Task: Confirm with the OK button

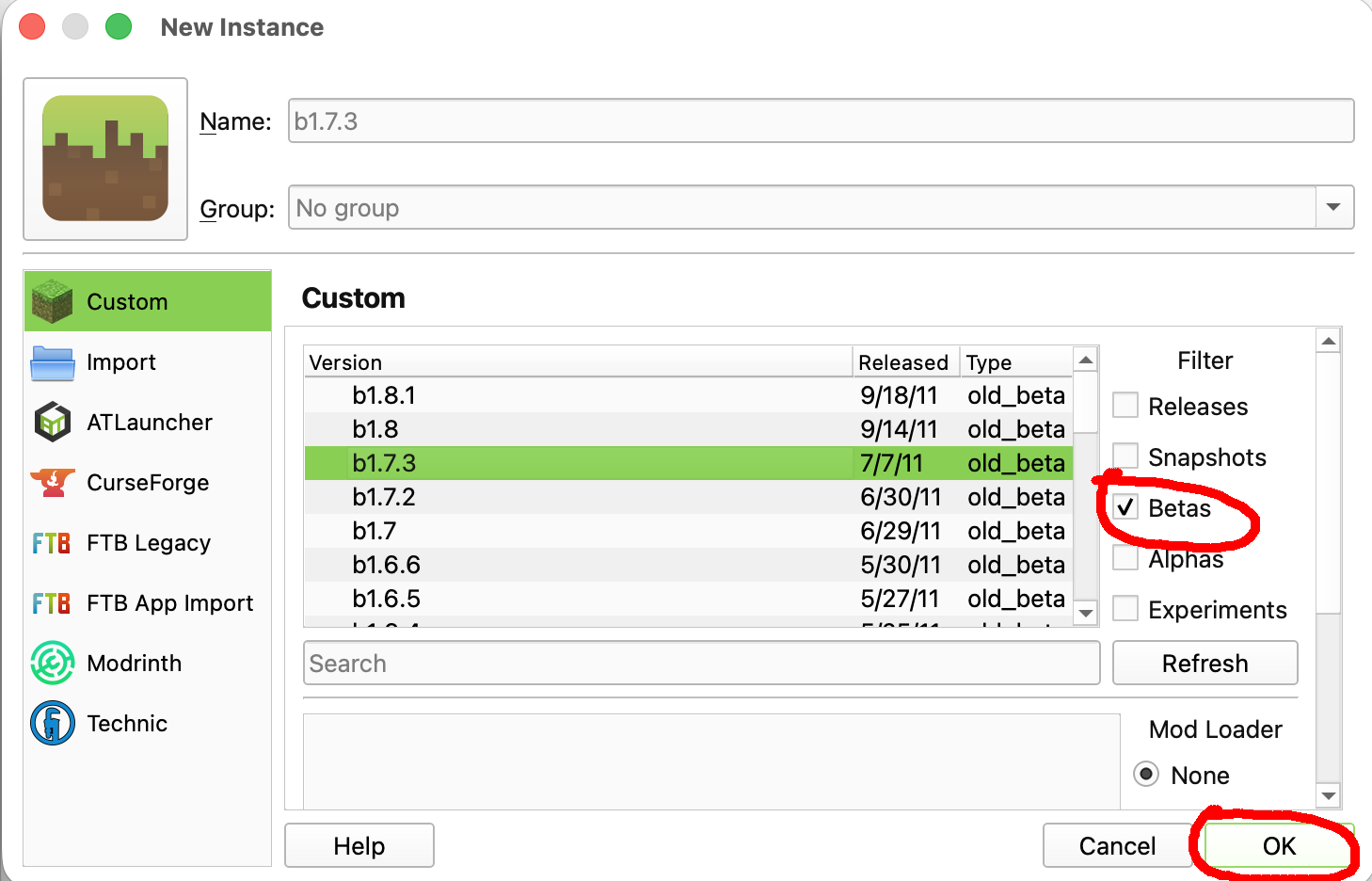Action: pyautogui.click(x=1279, y=846)
